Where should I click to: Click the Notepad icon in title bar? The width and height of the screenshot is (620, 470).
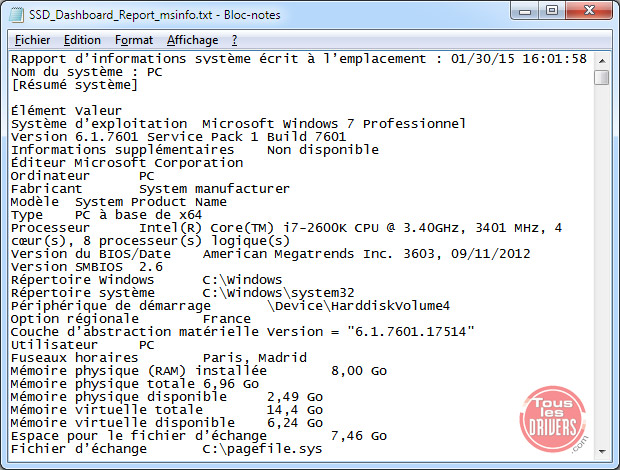[17, 15]
